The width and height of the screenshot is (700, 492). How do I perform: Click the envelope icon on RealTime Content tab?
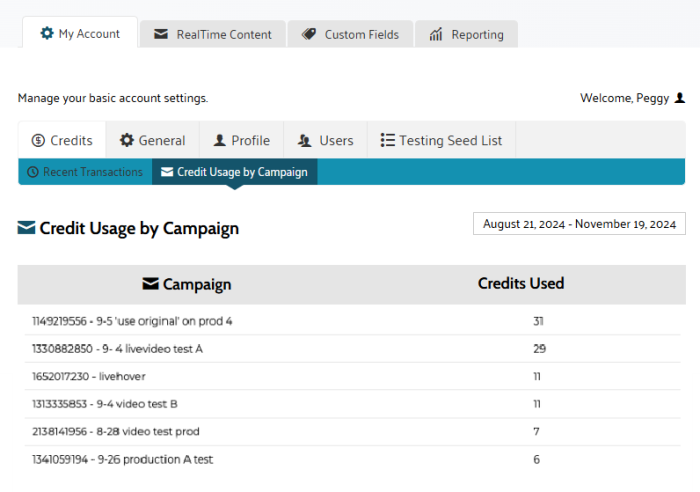pos(161,34)
